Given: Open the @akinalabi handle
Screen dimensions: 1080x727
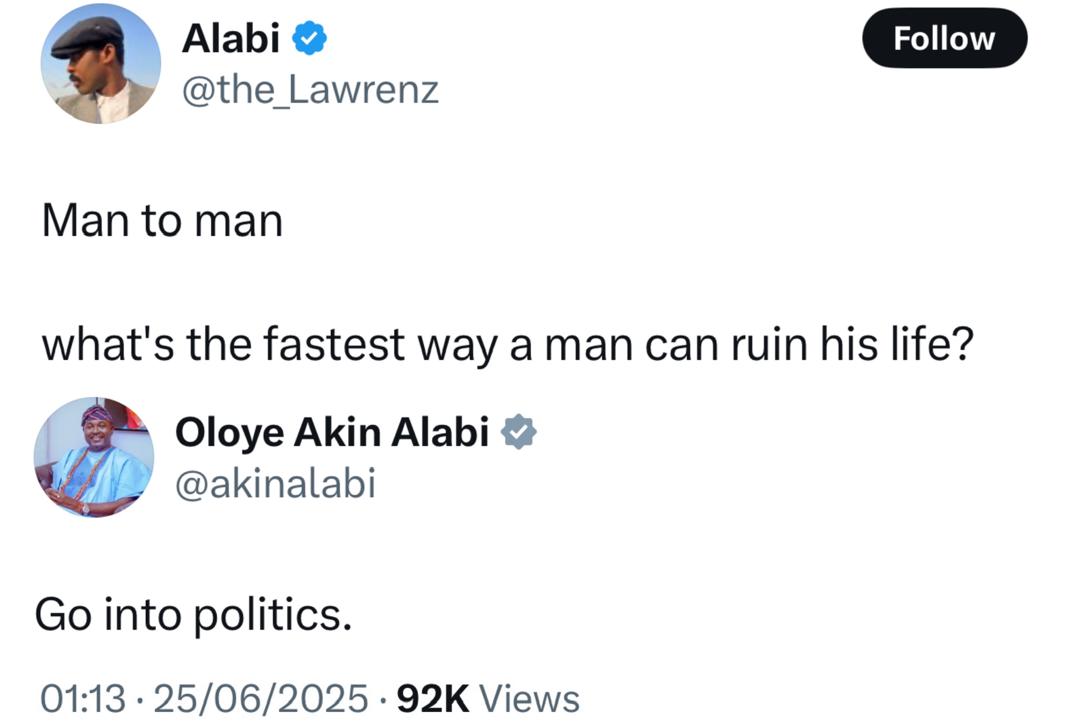Looking at the screenshot, I should coord(277,483).
